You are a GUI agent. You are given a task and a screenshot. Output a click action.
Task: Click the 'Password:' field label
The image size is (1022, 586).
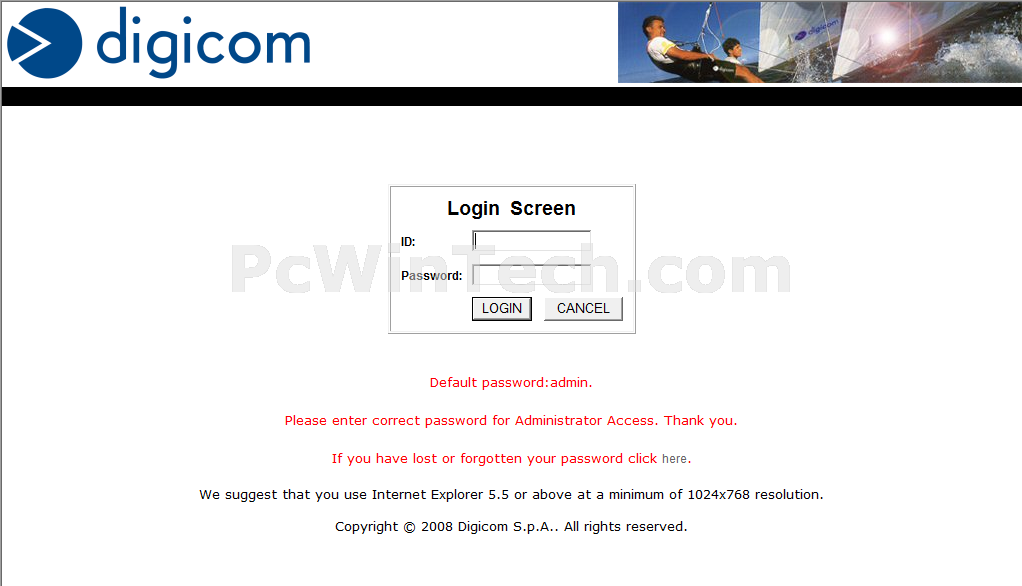coord(431,276)
